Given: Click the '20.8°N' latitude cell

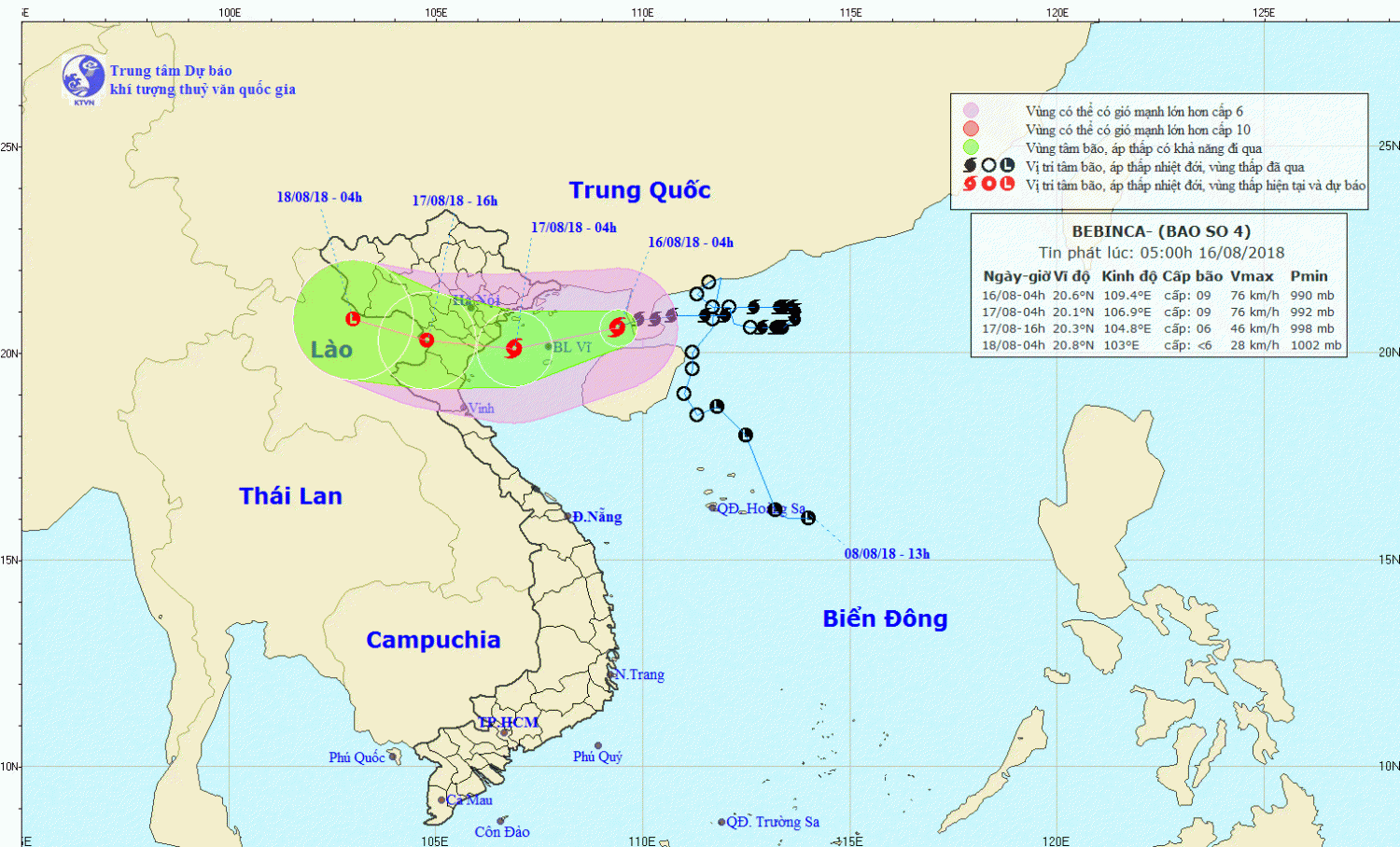Looking at the screenshot, I should point(1073,345).
